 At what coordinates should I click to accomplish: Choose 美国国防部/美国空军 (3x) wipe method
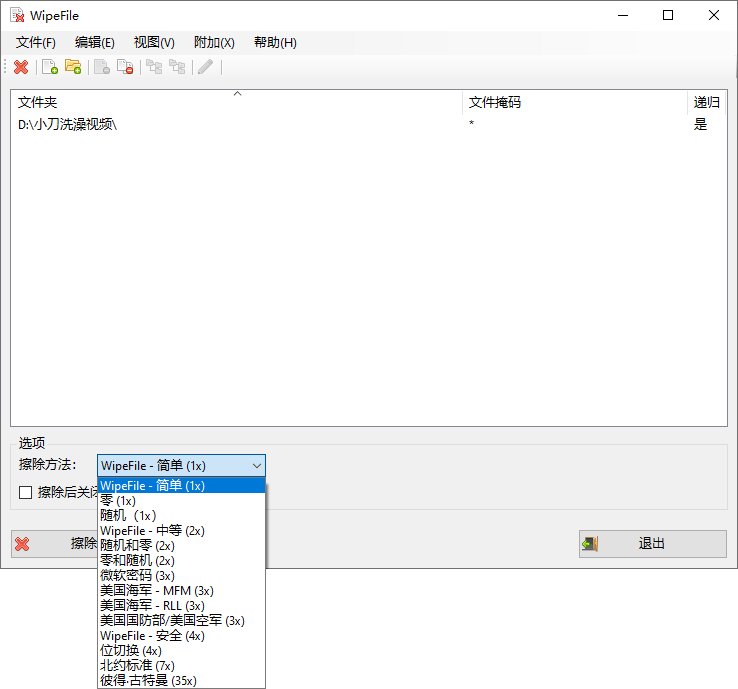click(171, 620)
